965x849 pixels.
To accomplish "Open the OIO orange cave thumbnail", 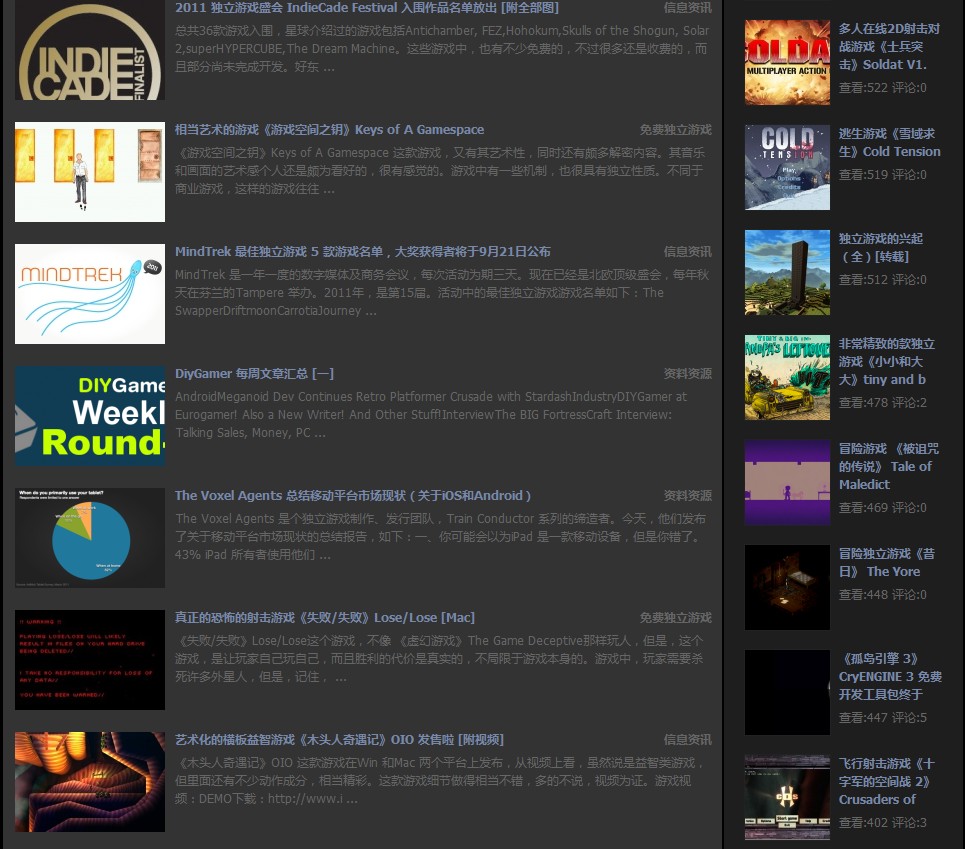I will (90, 782).
